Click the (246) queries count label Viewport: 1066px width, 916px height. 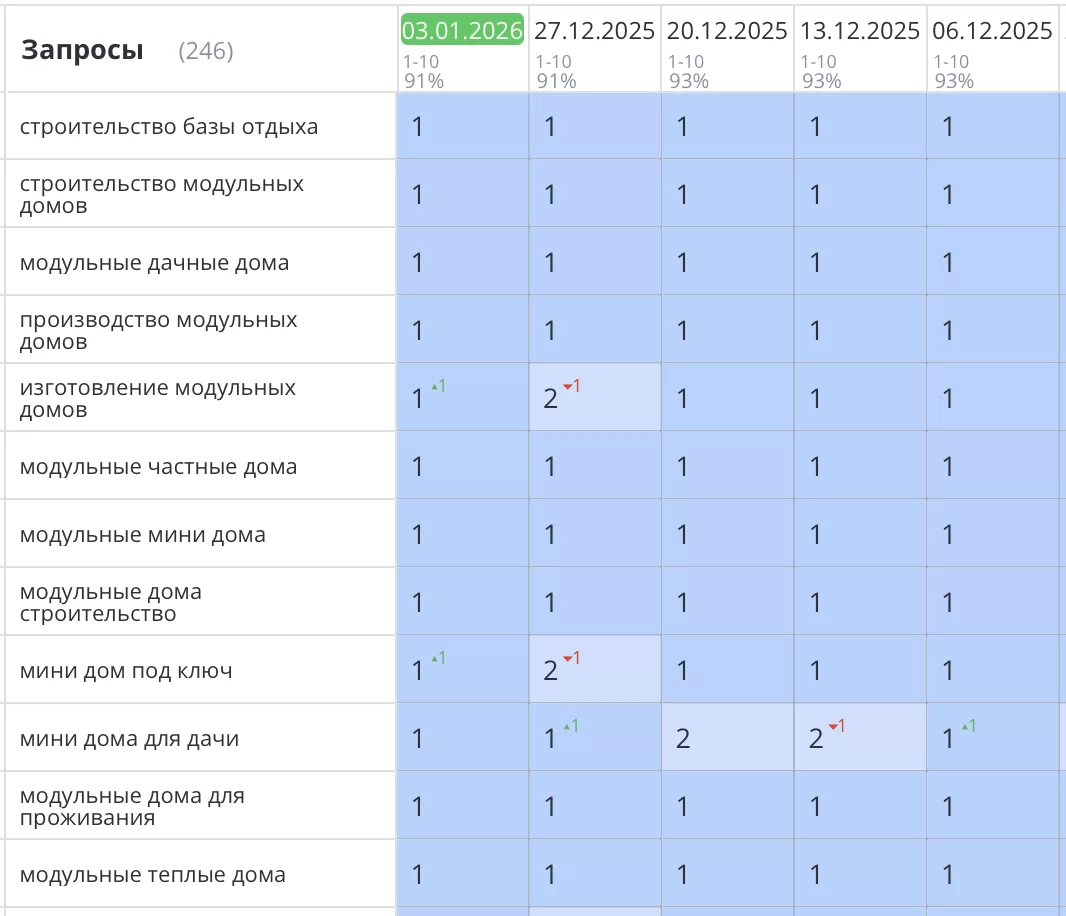click(206, 51)
